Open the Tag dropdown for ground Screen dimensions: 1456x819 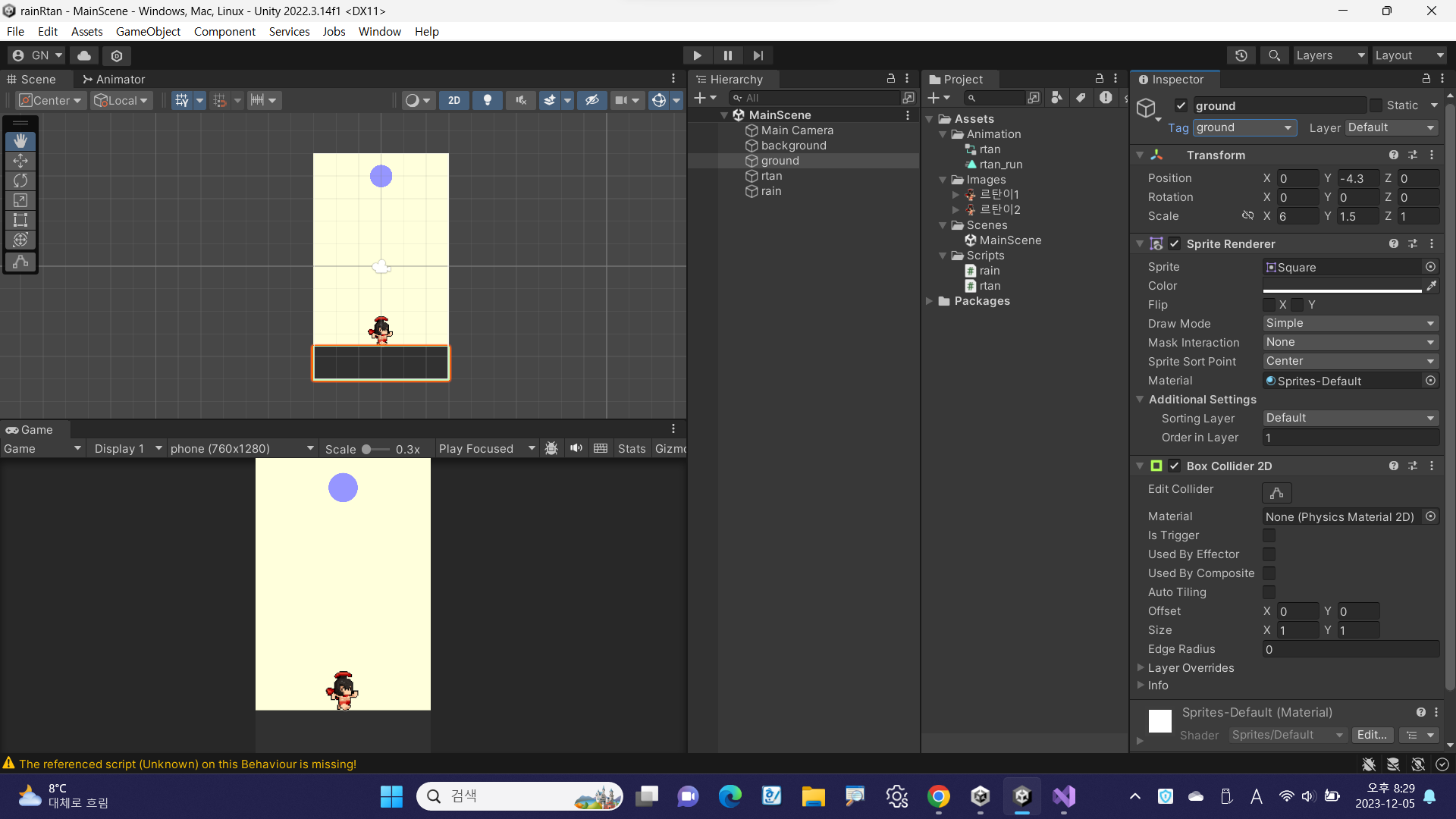[1245, 127]
